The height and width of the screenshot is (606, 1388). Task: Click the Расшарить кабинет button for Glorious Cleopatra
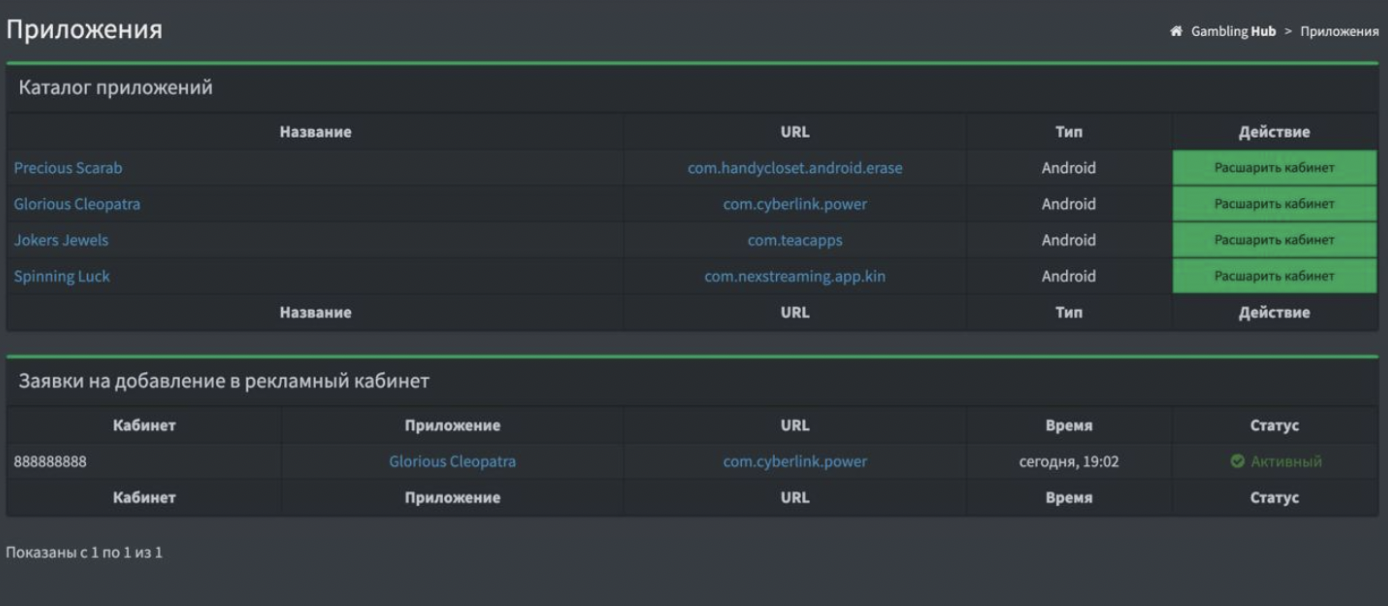(x=1274, y=204)
